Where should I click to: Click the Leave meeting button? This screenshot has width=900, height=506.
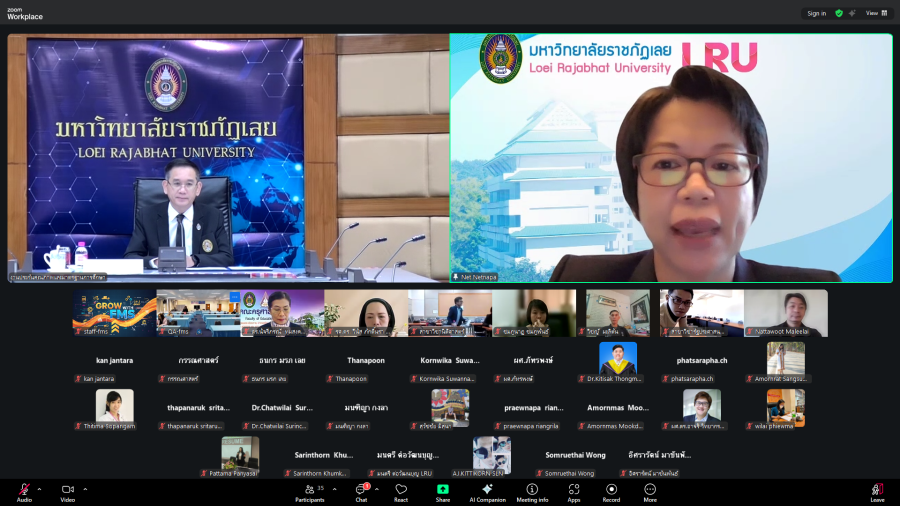(877, 490)
